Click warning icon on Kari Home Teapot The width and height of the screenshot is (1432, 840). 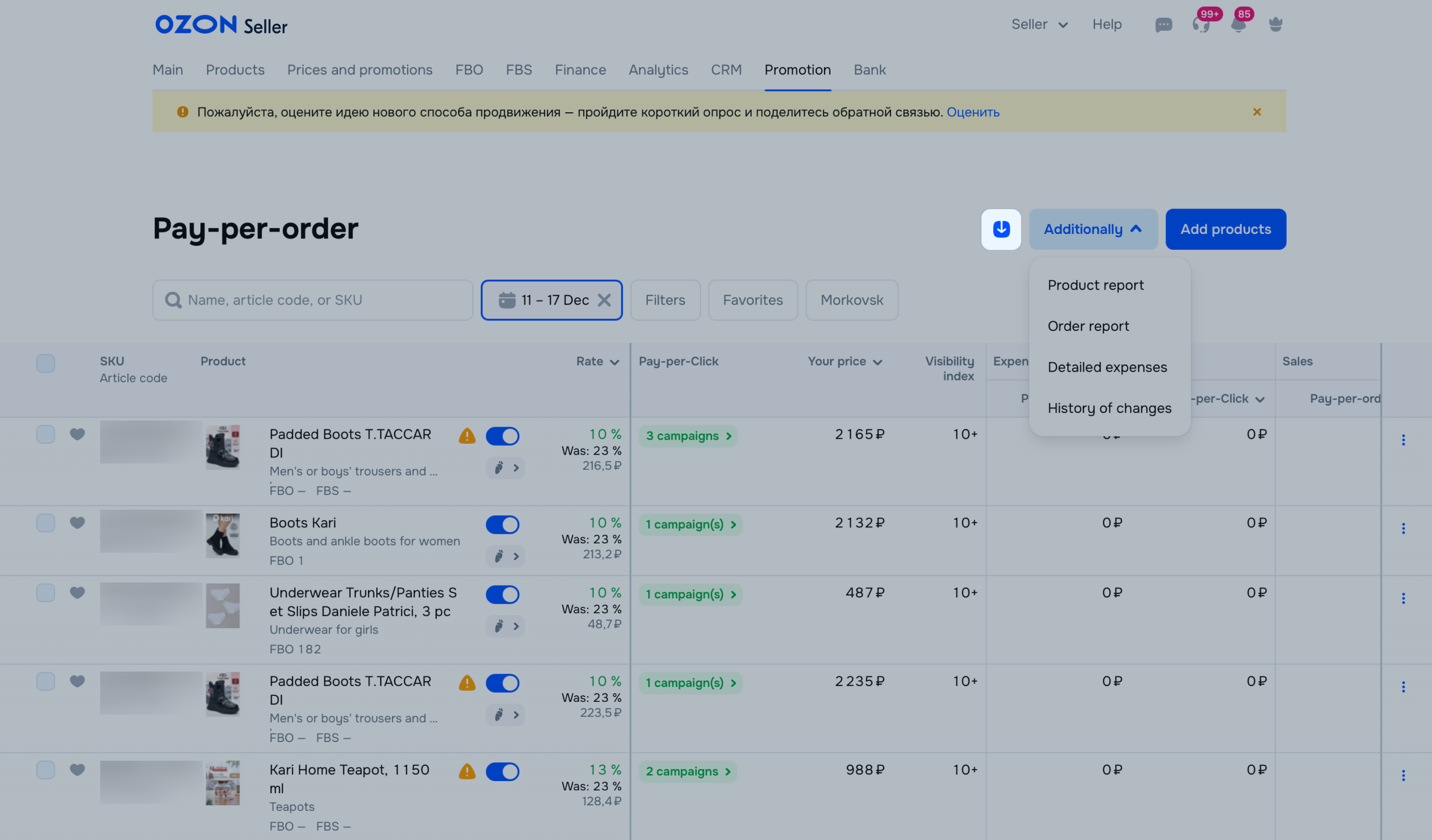tap(467, 771)
